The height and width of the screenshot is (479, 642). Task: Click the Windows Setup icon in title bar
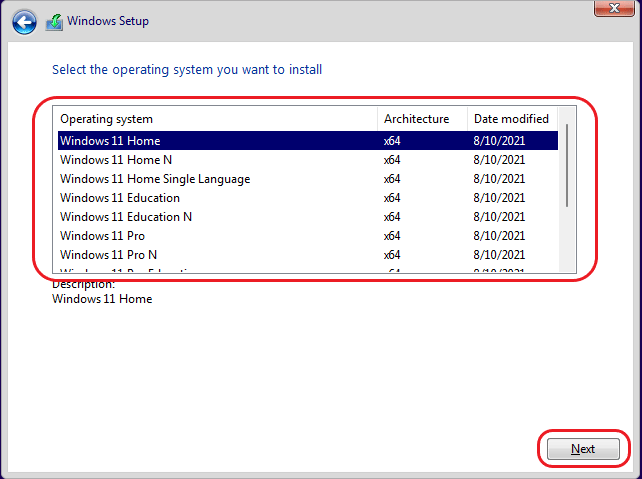pos(54,22)
